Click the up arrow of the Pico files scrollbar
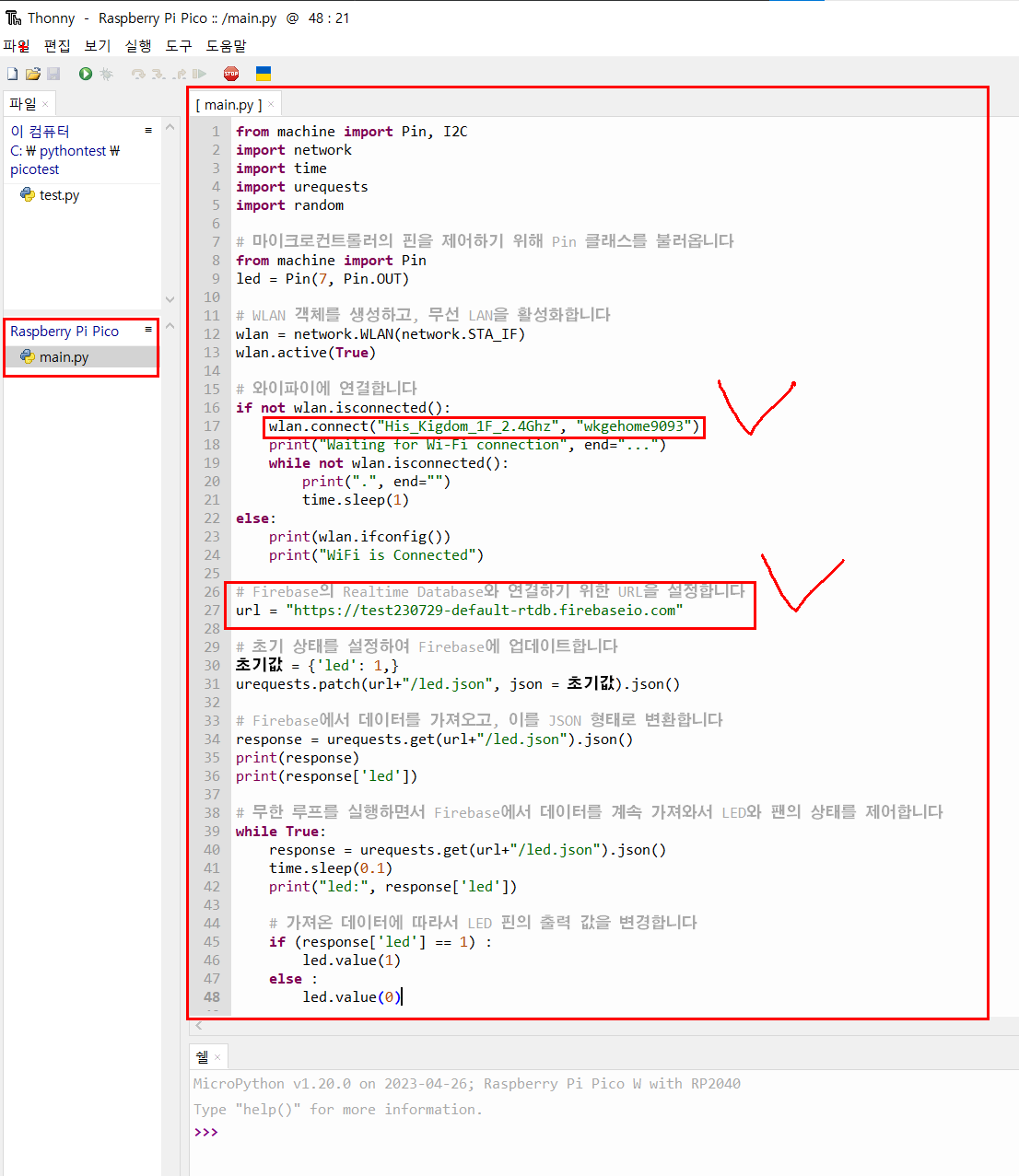 pyautogui.click(x=170, y=326)
